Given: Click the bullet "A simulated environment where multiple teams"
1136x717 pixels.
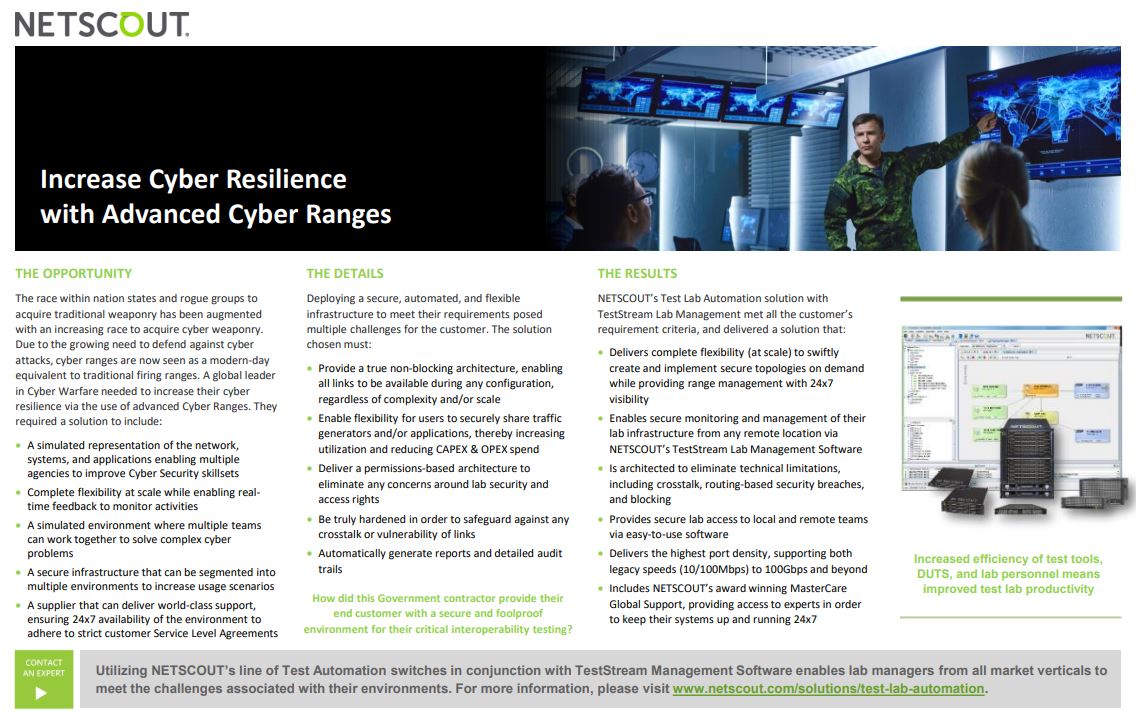Looking at the screenshot, I should 144,539.
